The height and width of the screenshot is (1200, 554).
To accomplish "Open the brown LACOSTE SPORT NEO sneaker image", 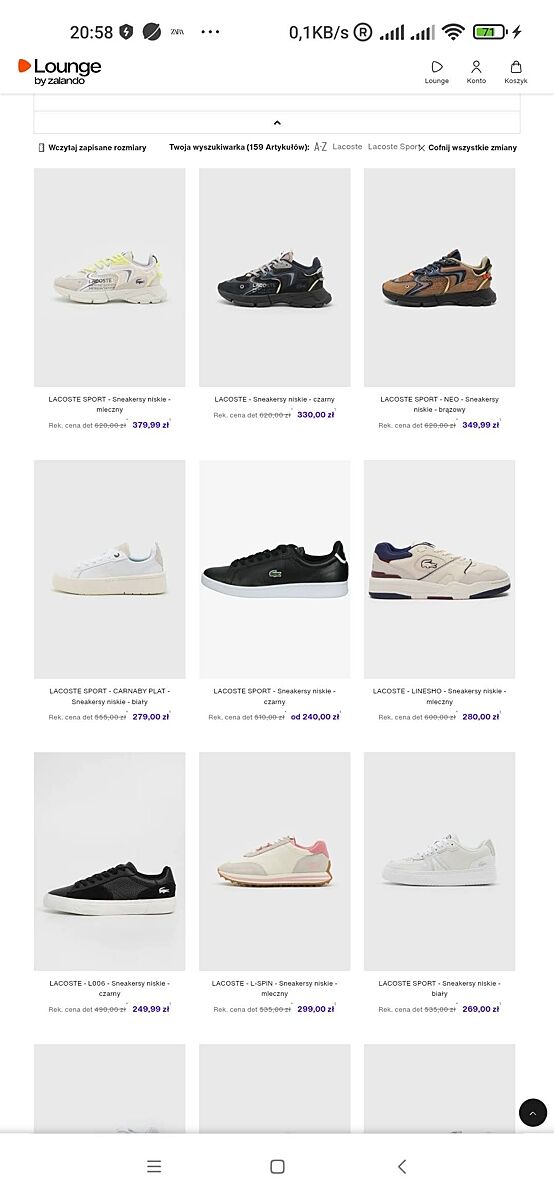I will [440, 277].
